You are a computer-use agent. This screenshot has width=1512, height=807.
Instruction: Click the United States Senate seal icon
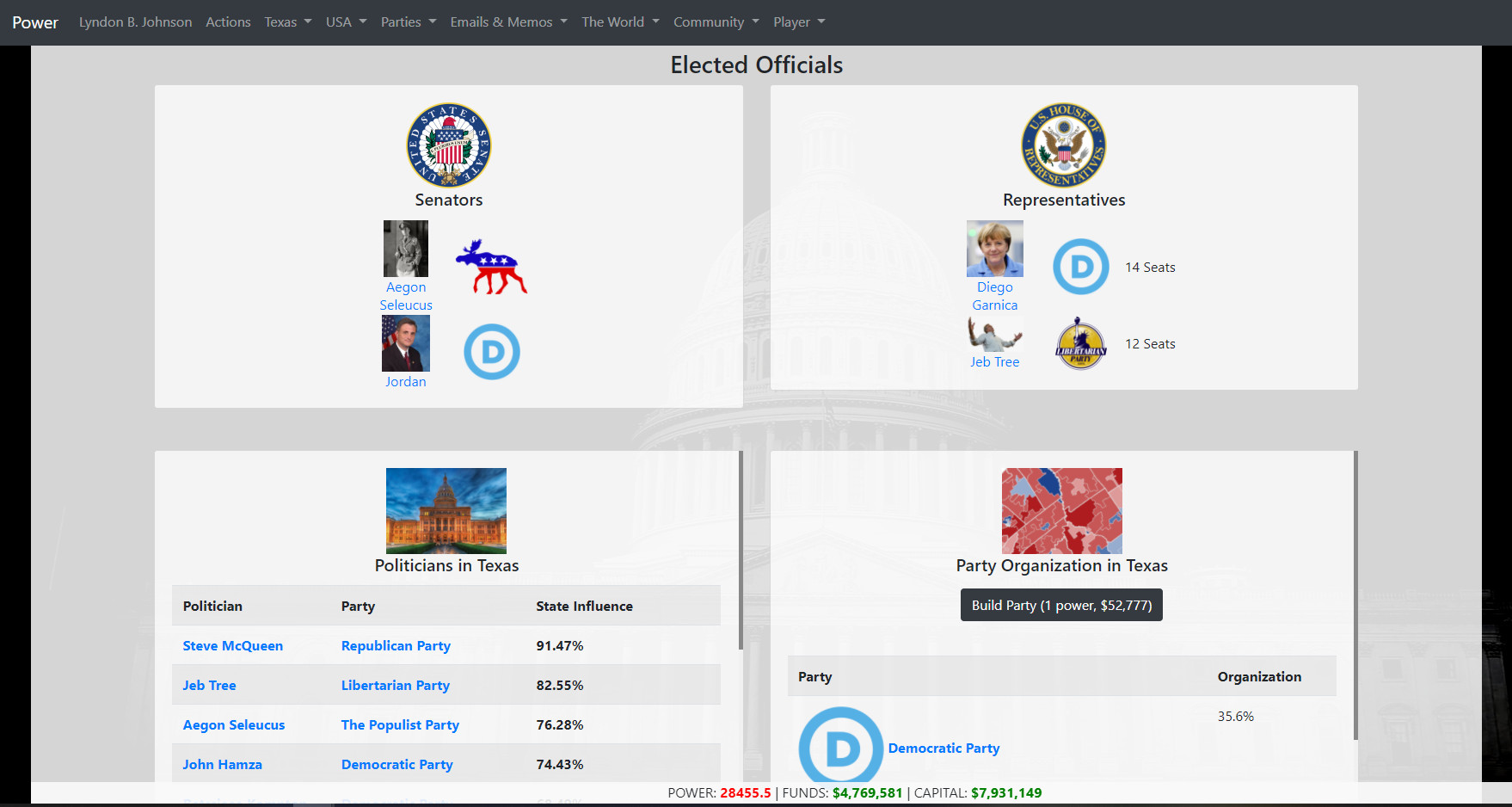(448, 145)
